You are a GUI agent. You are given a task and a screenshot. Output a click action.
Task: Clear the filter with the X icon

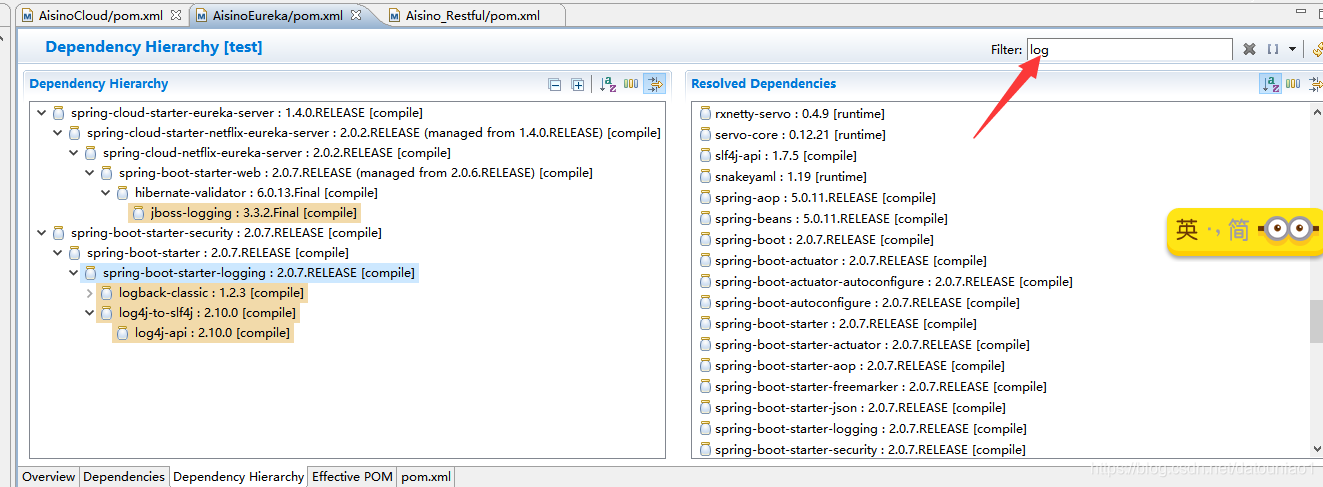click(x=1249, y=49)
